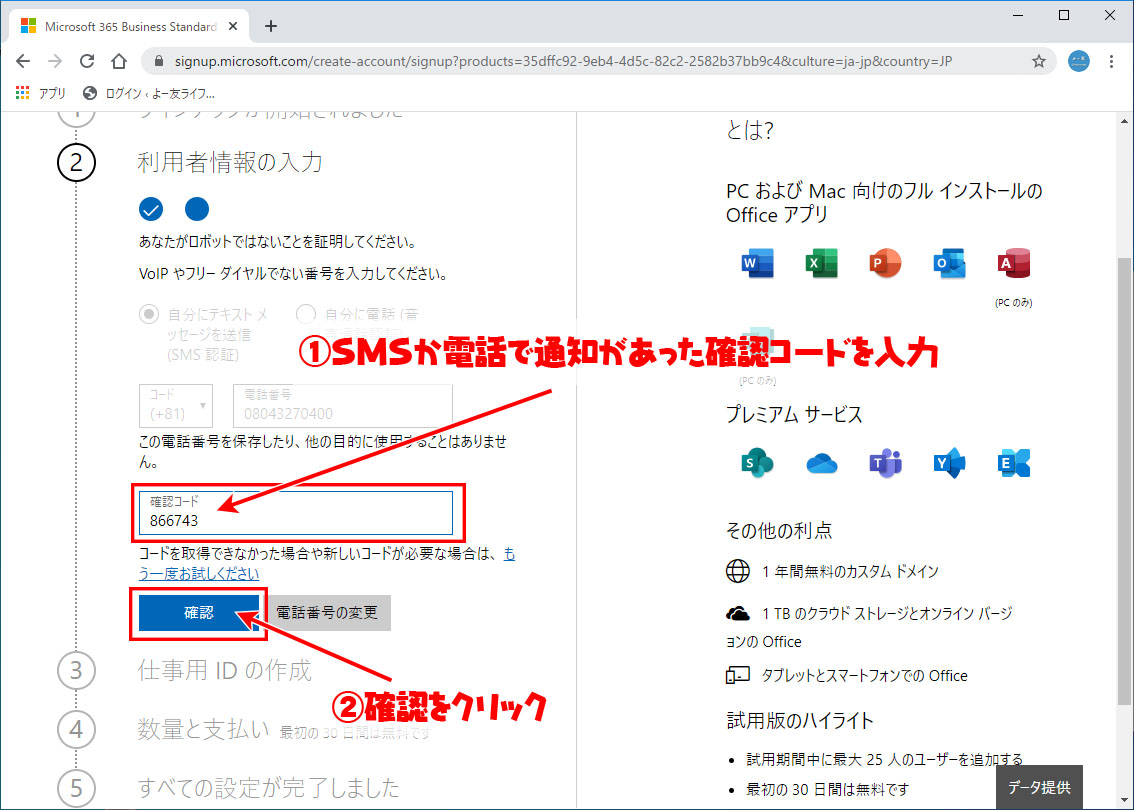The height and width of the screenshot is (810, 1134).
Task: Click the その他の利点 heading
Action: (779, 530)
